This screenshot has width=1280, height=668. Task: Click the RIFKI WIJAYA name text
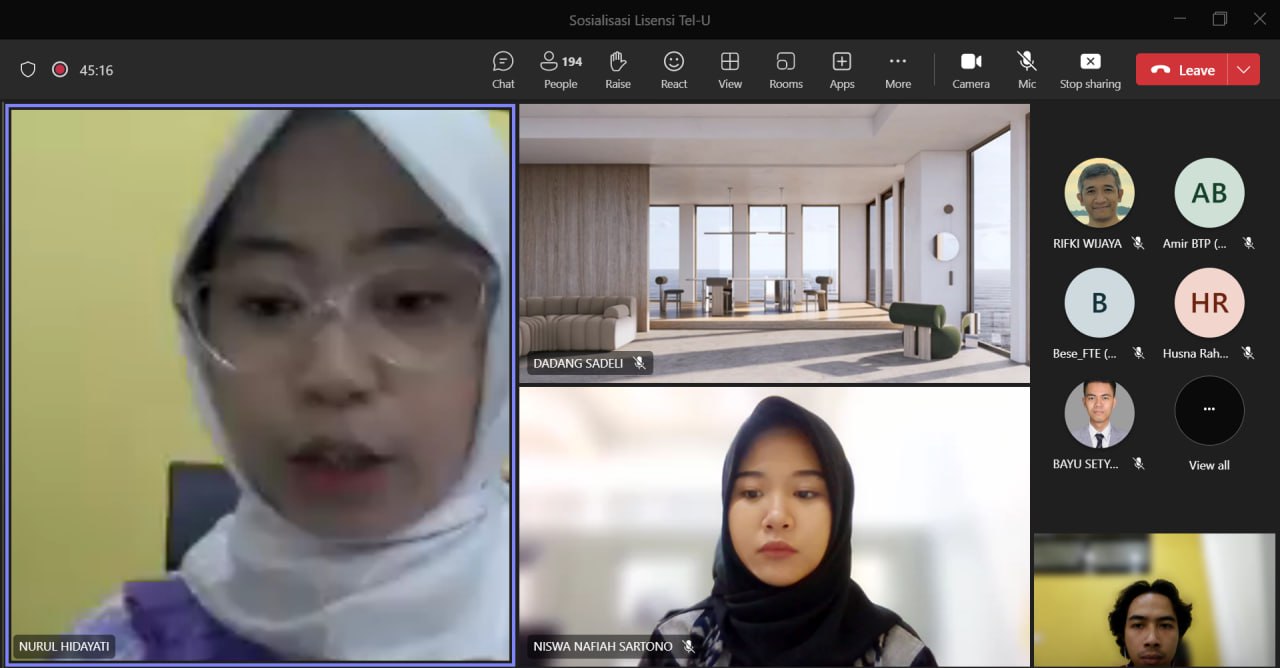click(1087, 243)
